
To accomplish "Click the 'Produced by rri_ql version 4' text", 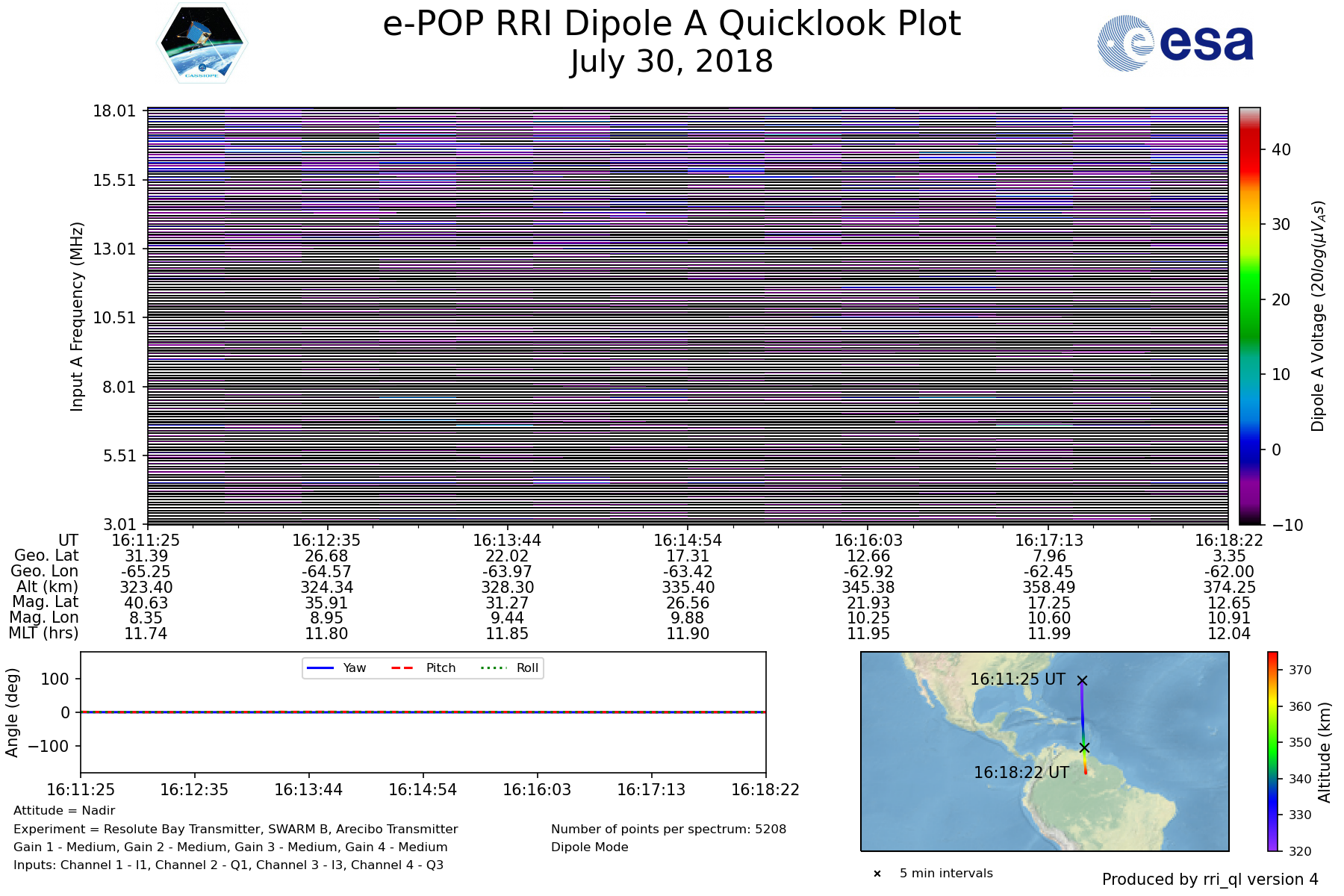I will [x=1210, y=880].
